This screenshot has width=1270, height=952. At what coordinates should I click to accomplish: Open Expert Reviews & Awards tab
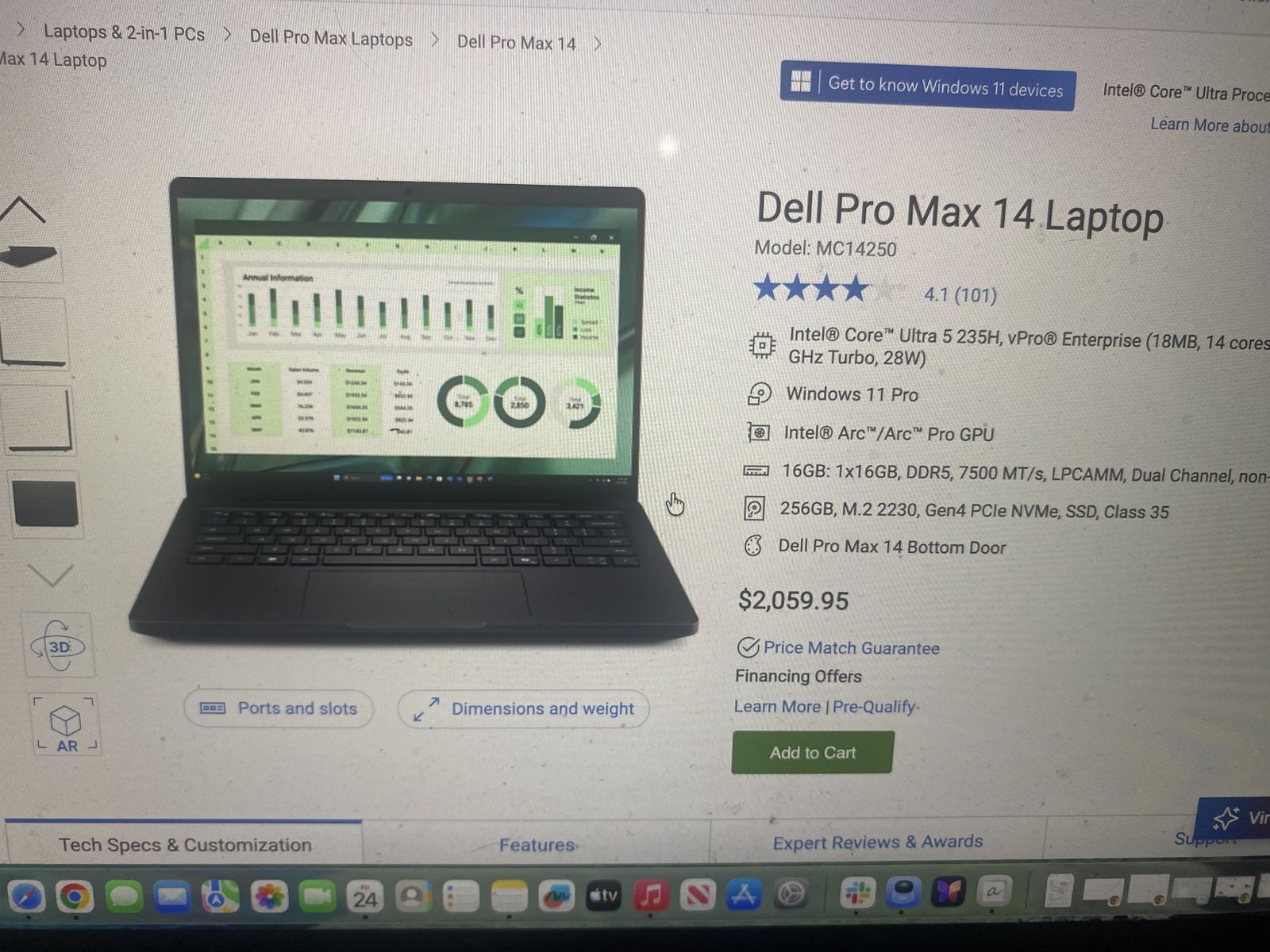(878, 842)
